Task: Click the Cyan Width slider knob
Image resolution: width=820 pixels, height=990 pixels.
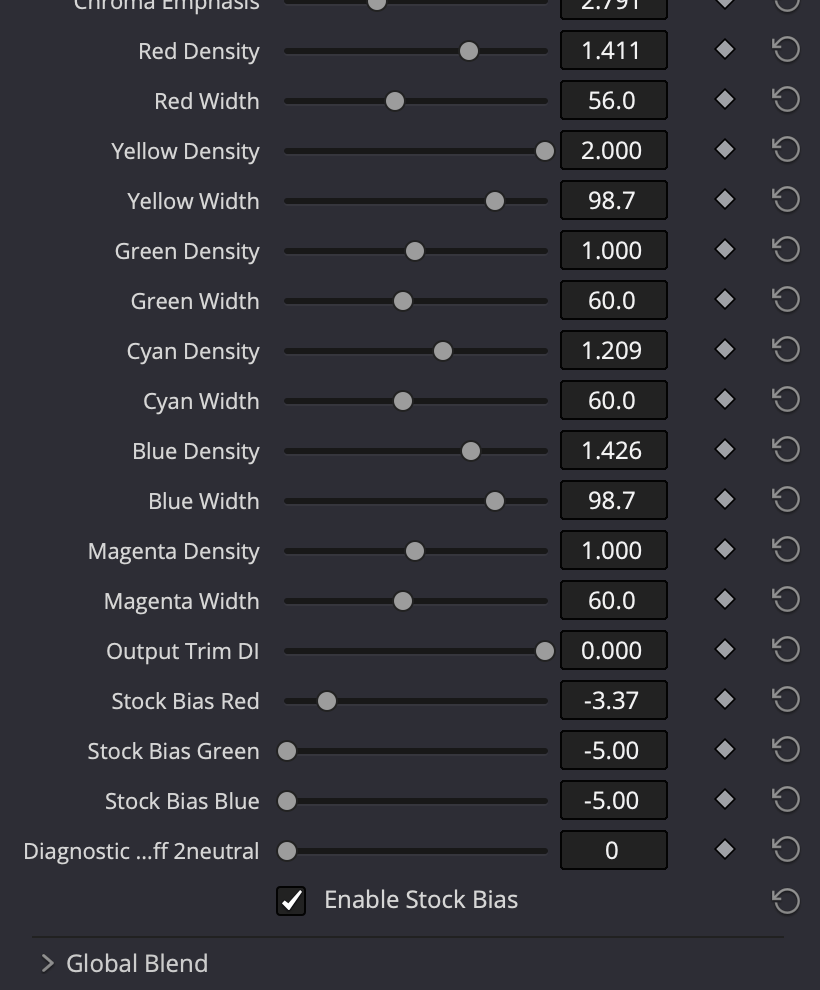Action: coord(403,401)
